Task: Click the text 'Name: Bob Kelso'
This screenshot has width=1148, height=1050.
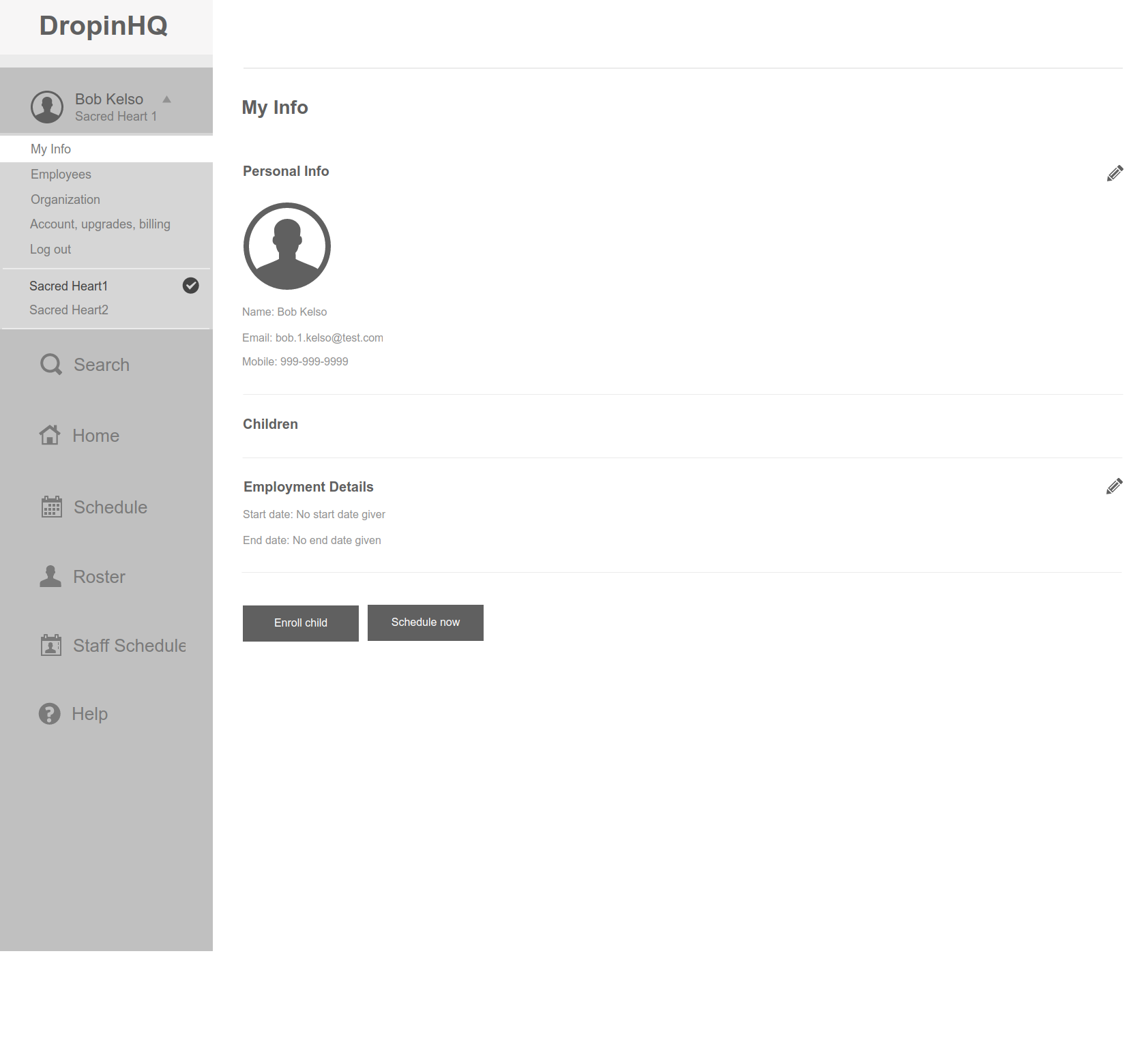Action: pyautogui.click(x=284, y=312)
